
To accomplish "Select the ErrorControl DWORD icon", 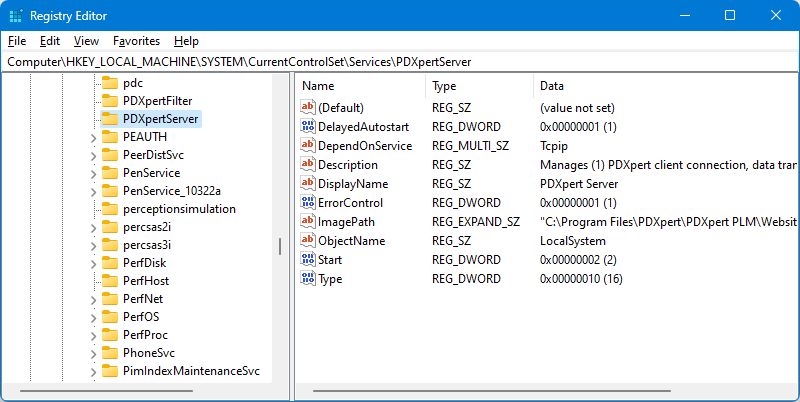I will tap(308, 203).
